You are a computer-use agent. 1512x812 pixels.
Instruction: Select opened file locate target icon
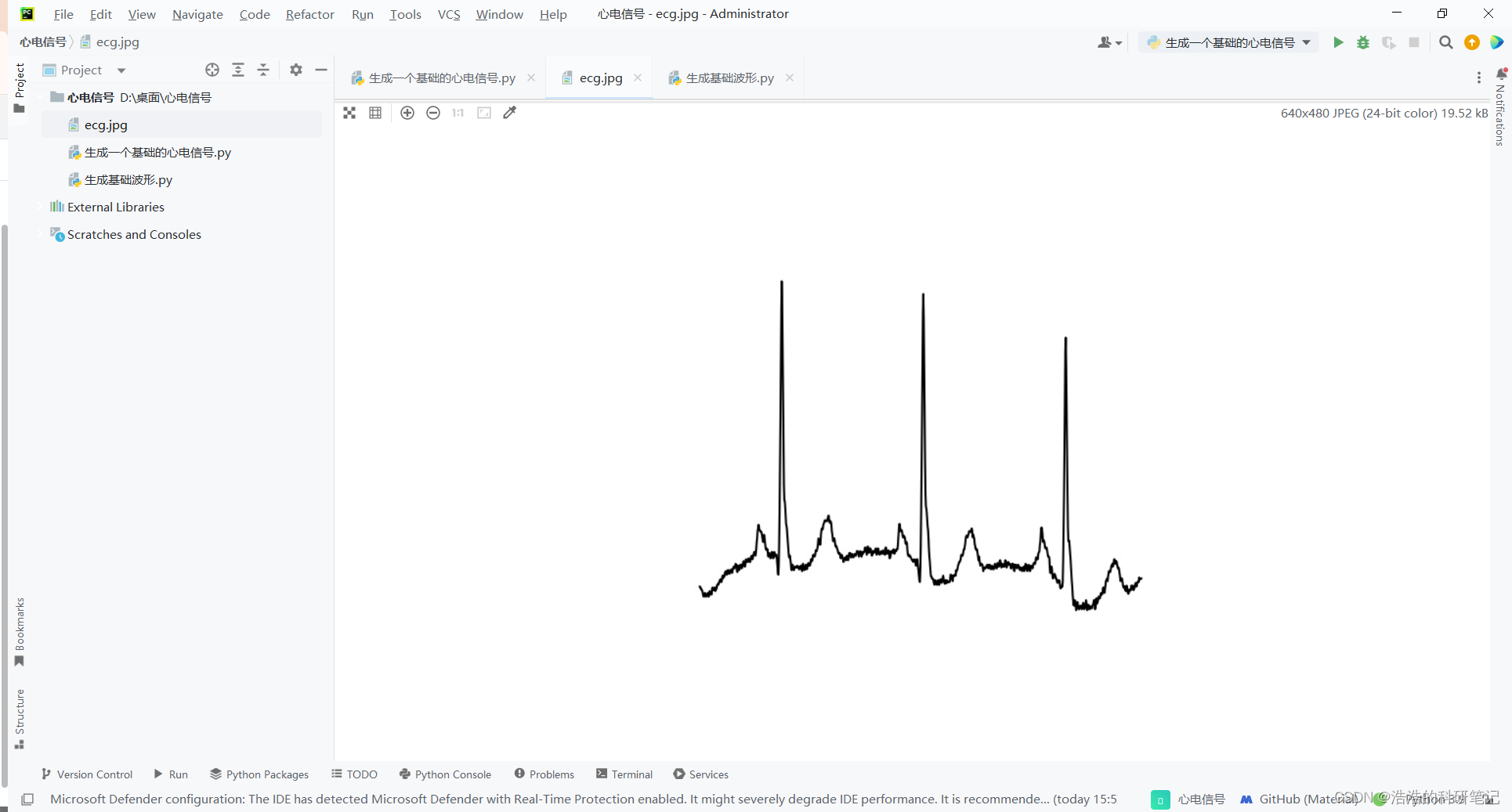[212, 70]
